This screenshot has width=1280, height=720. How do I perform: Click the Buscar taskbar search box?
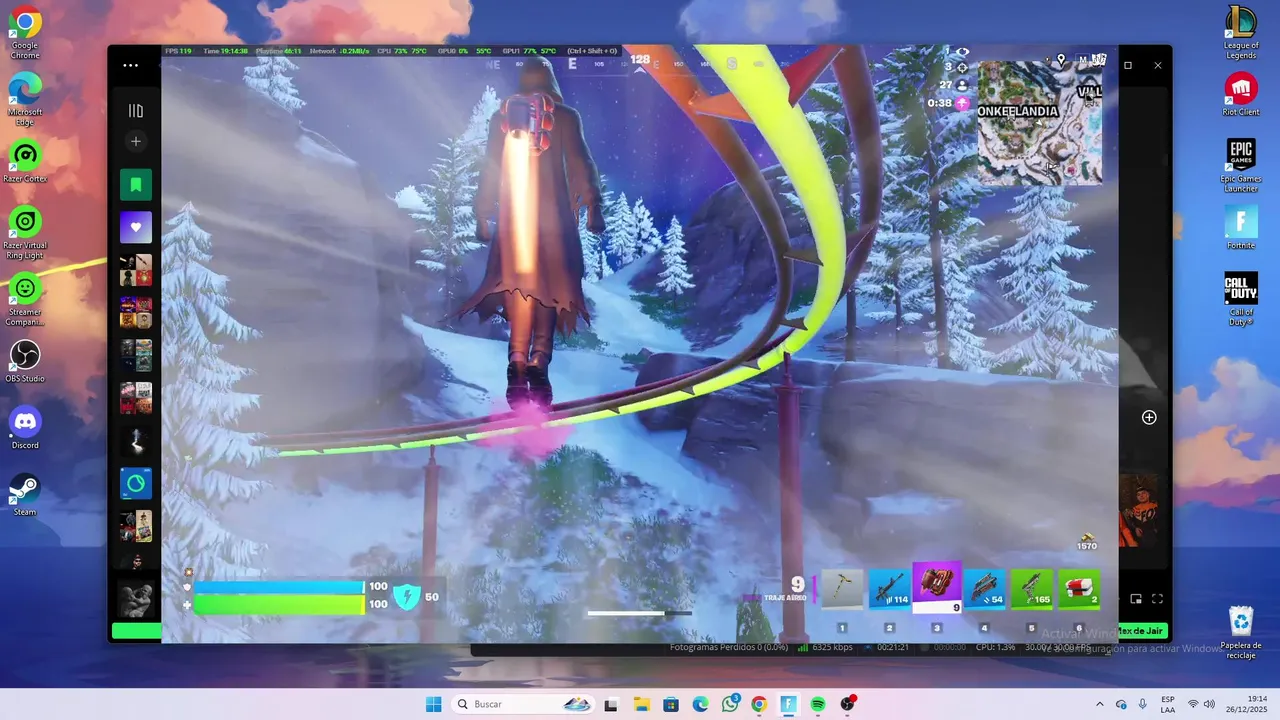(525, 704)
